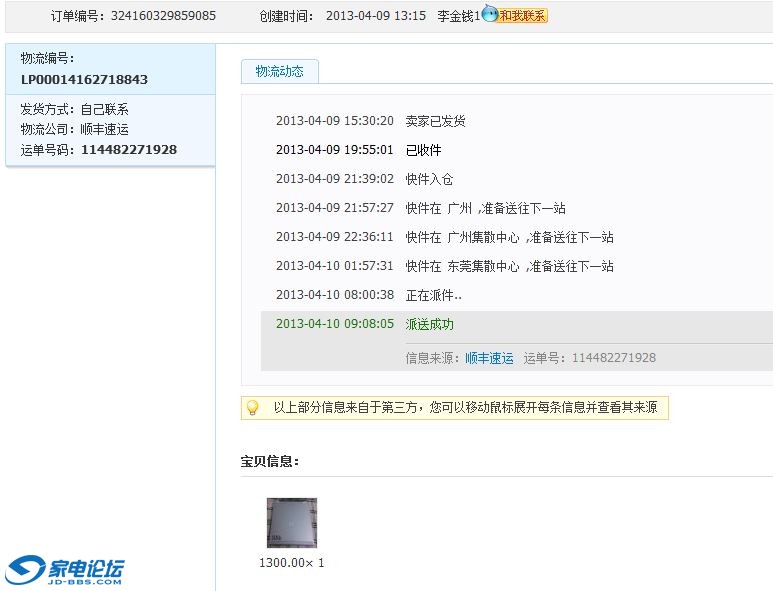Switch to the 物流动态 tab
This screenshot has height=591, width=773.
pyautogui.click(x=279, y=71)
